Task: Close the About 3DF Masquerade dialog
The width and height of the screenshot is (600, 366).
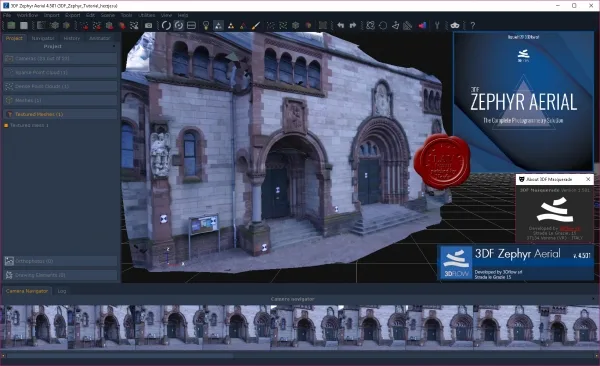Action: (x=588, y=179)
